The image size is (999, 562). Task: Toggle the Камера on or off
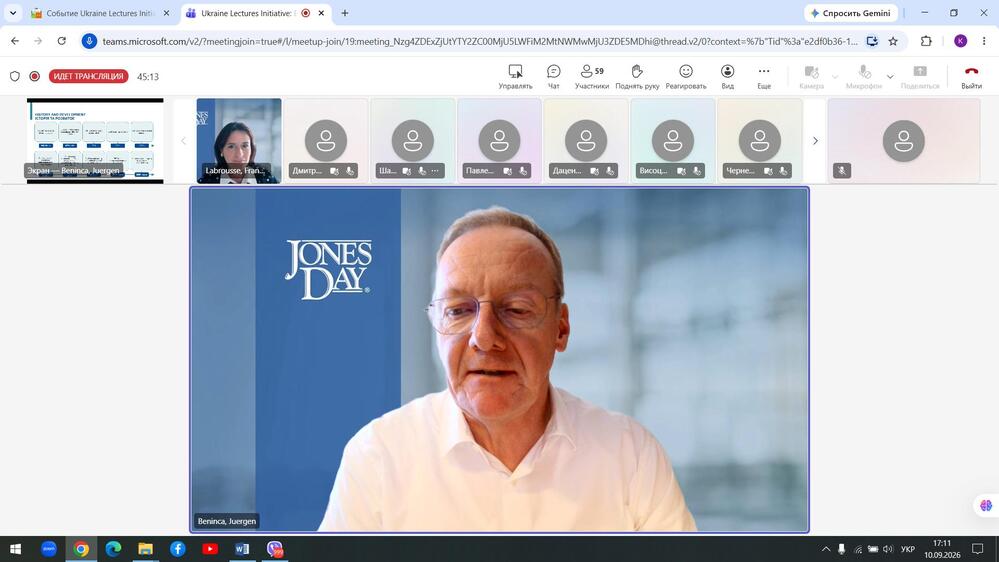(x=811, y=76)
